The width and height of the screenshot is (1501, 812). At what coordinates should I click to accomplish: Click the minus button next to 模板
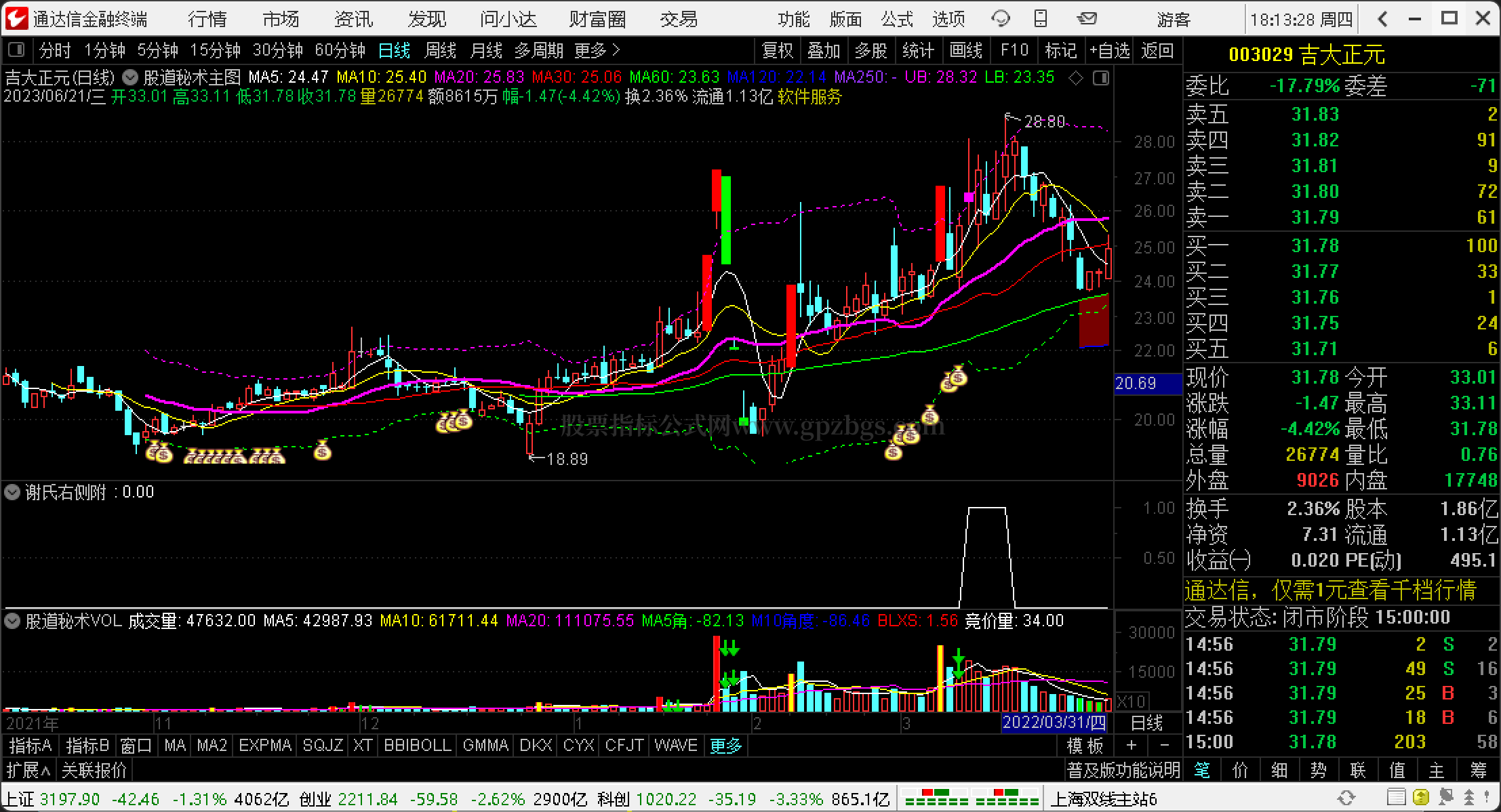coord(1165,746)
